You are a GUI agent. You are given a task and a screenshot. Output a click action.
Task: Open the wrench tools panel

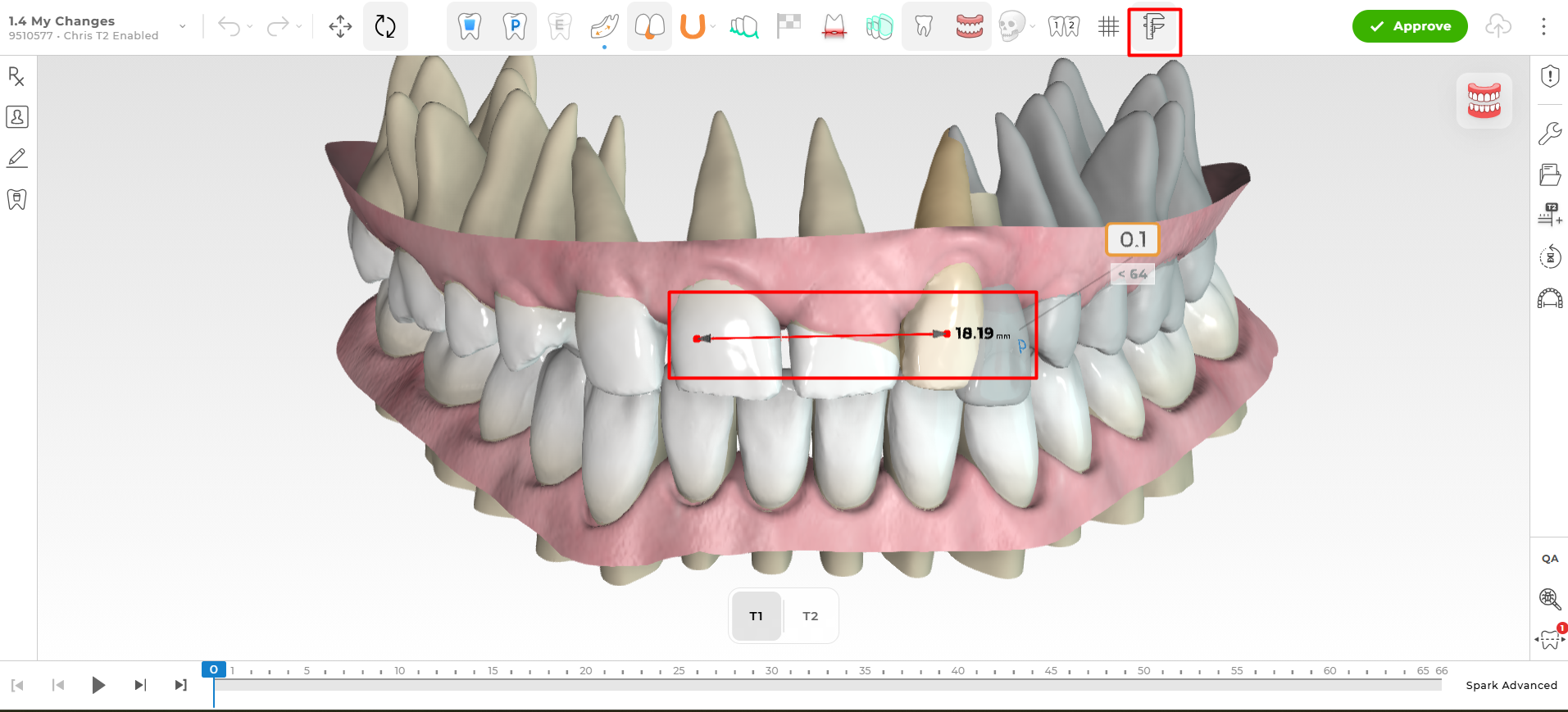1549,133
